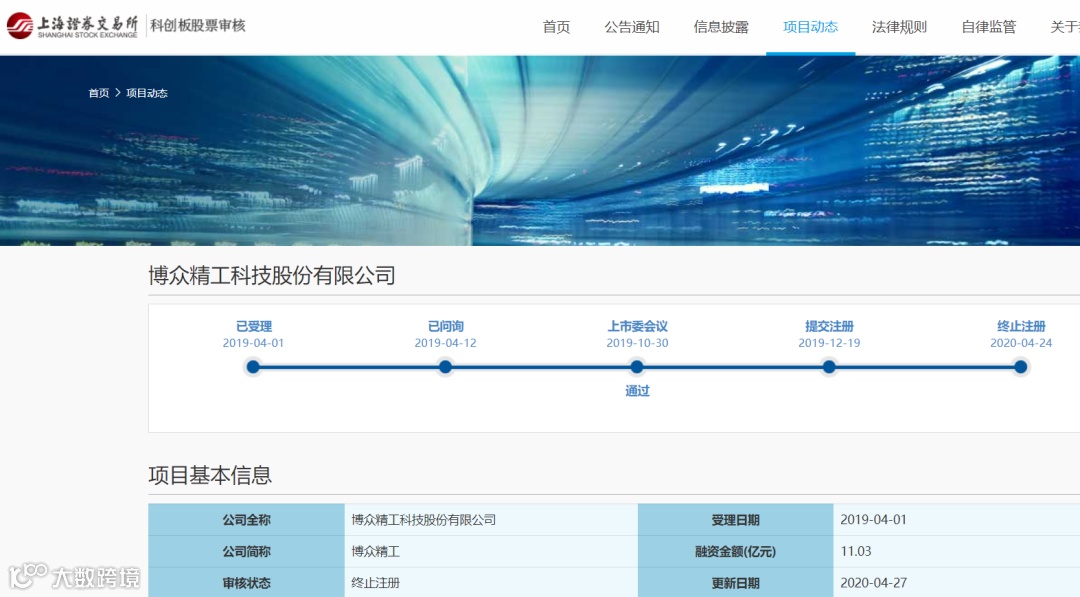
Task: Click the 已受理 timeline node dot
Action: pos(253,367)
